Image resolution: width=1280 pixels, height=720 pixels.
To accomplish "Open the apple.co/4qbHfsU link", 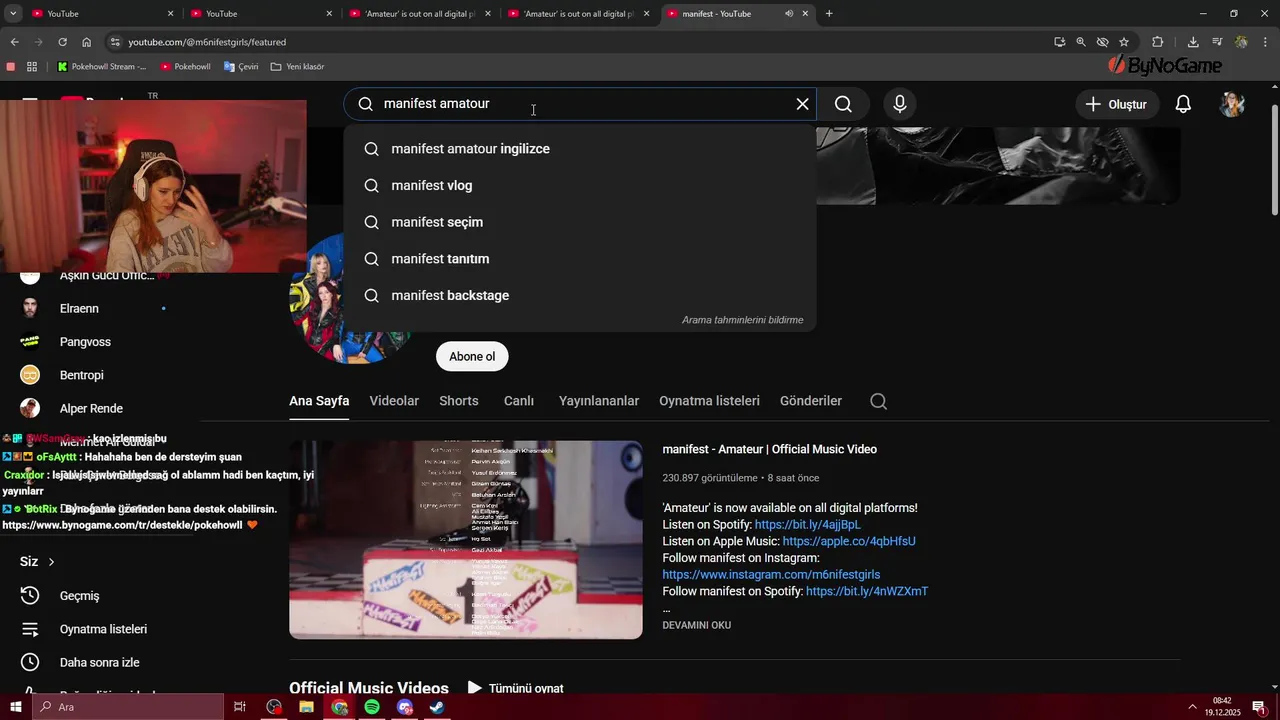I will click(x=849, y=541).
